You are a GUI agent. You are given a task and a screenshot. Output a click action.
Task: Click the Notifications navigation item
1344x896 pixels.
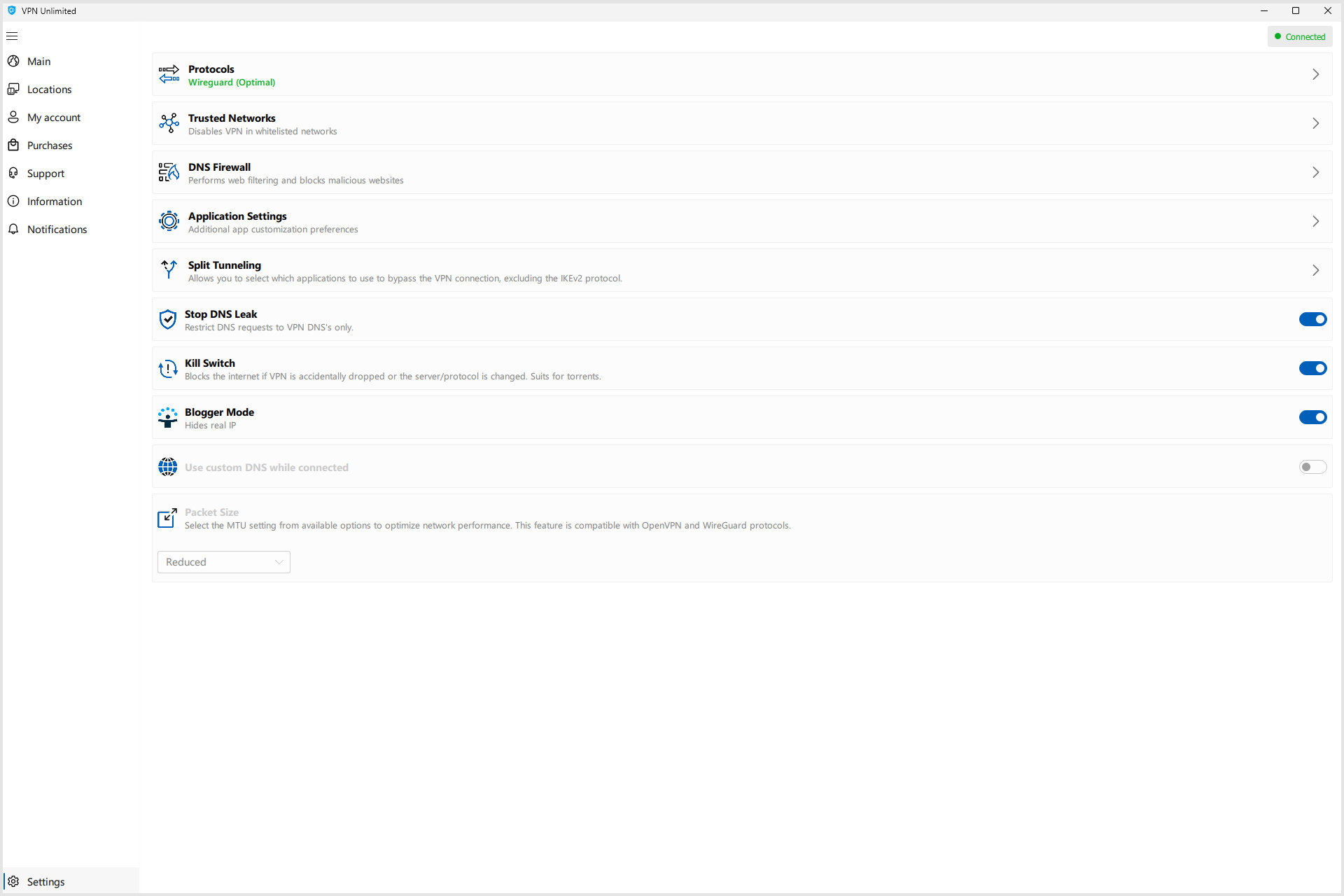57,229
